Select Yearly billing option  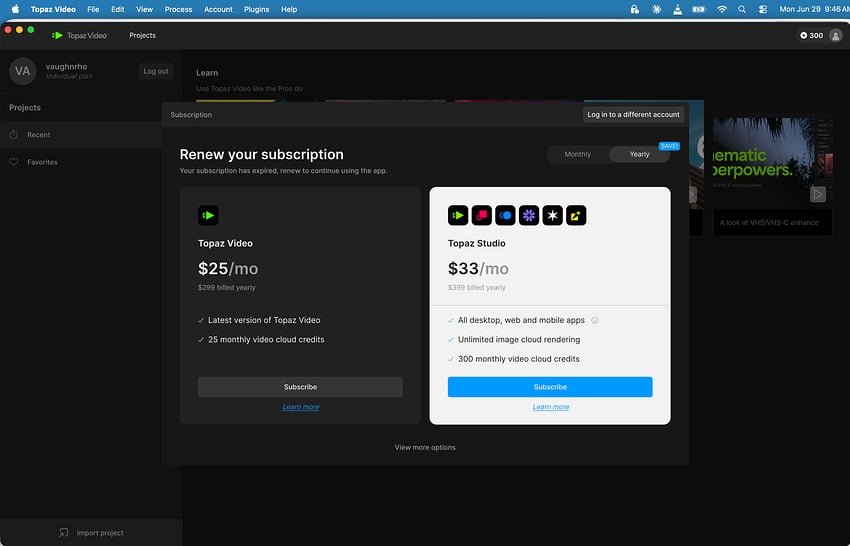(x=639, y=155)
